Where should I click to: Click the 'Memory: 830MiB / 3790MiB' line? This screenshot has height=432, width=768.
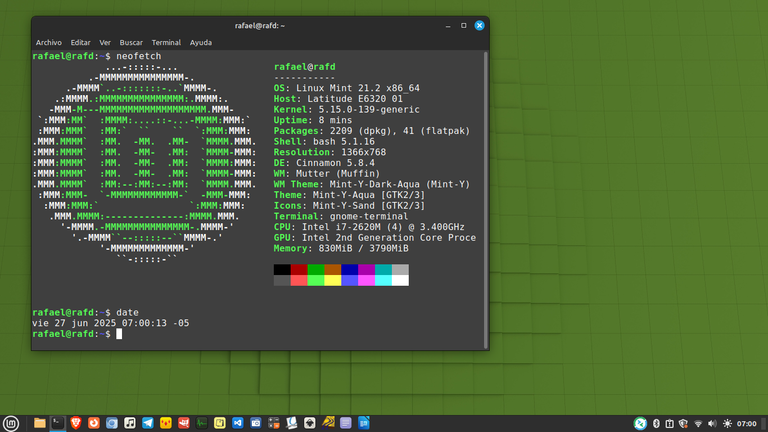(341, 249)
